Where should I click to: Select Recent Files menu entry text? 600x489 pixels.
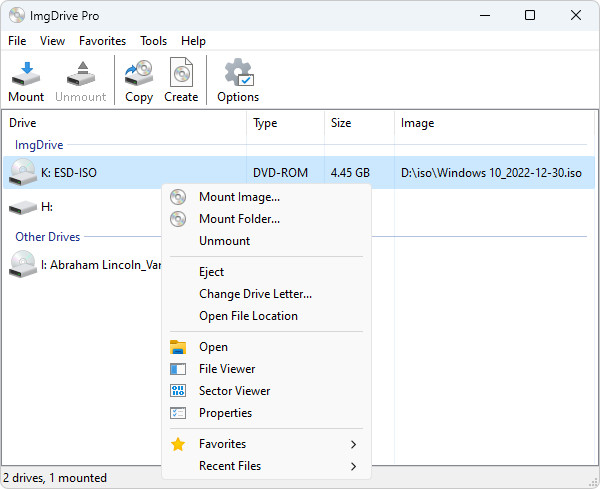(x=230, y=466)
